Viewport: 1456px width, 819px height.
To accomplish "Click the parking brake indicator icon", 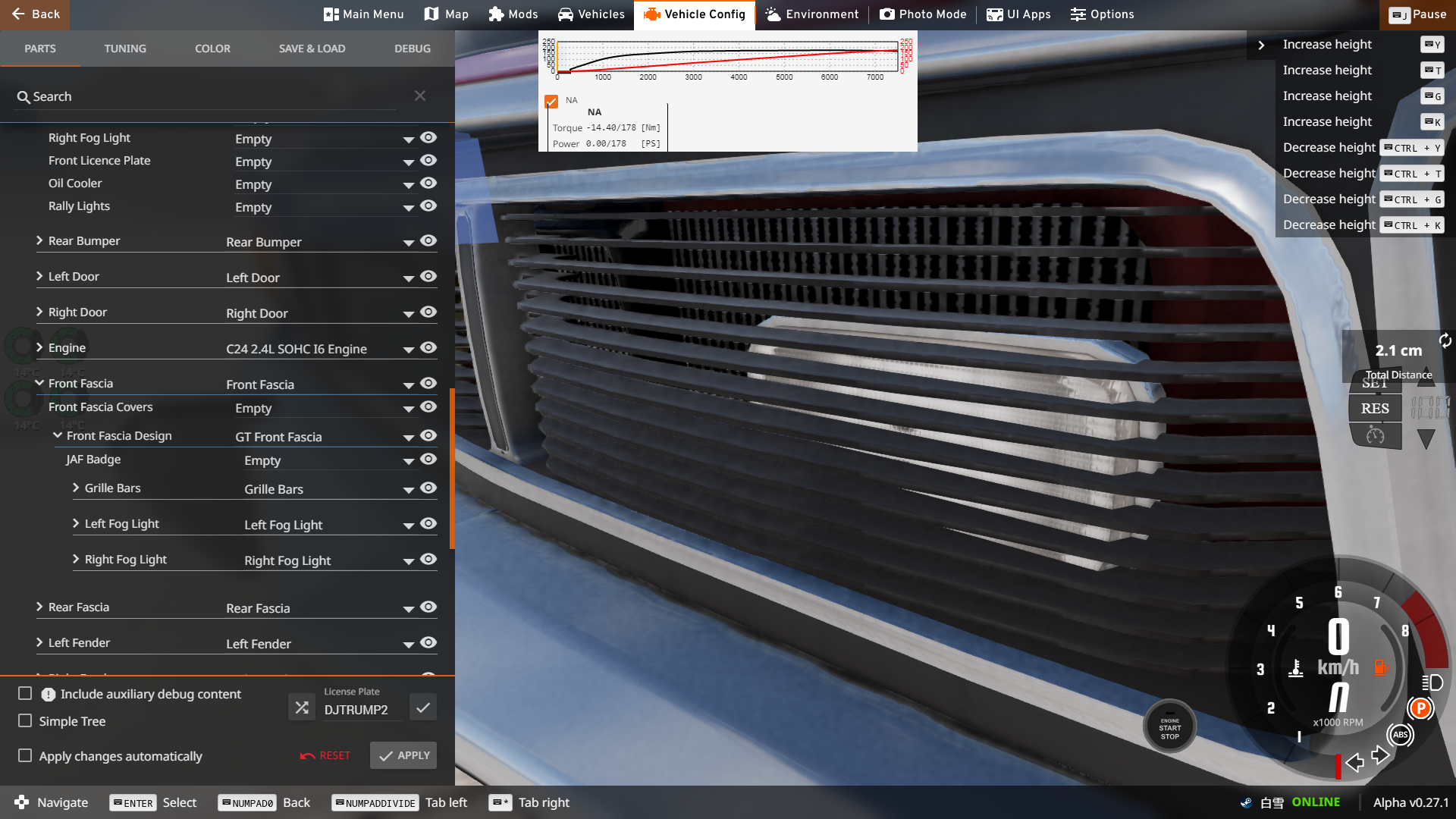I will coord(1420,708).
